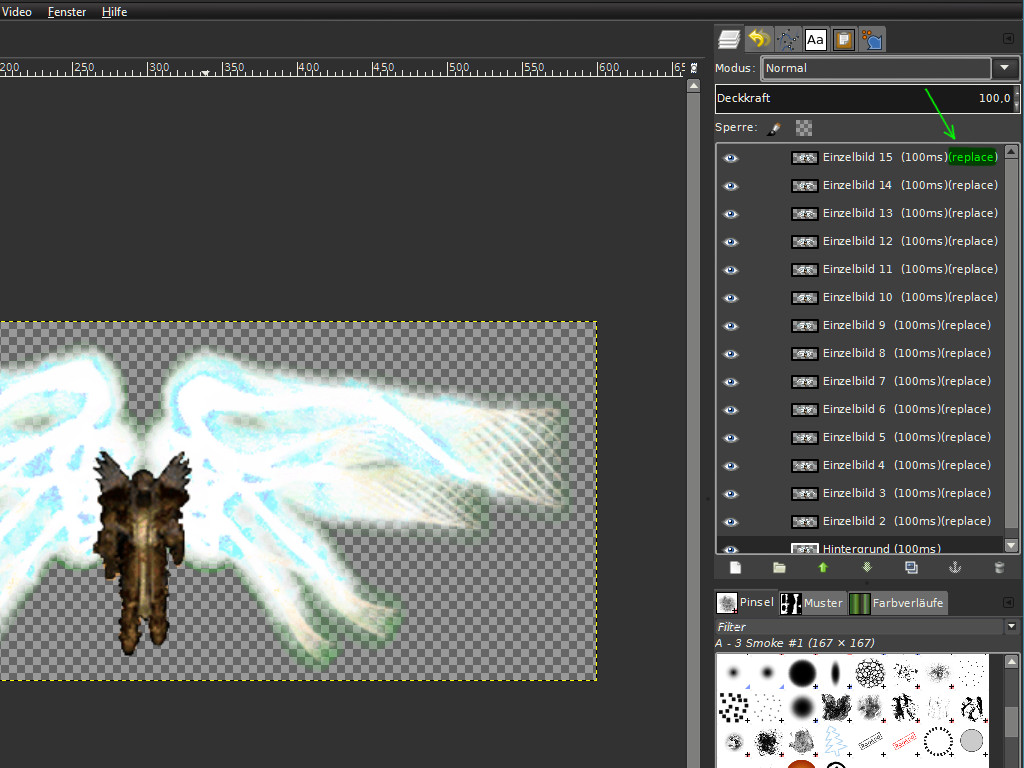Raise the layer with green up arrow
The width and height of the screenshot is (1024, 768).
[x=823, y=567]
